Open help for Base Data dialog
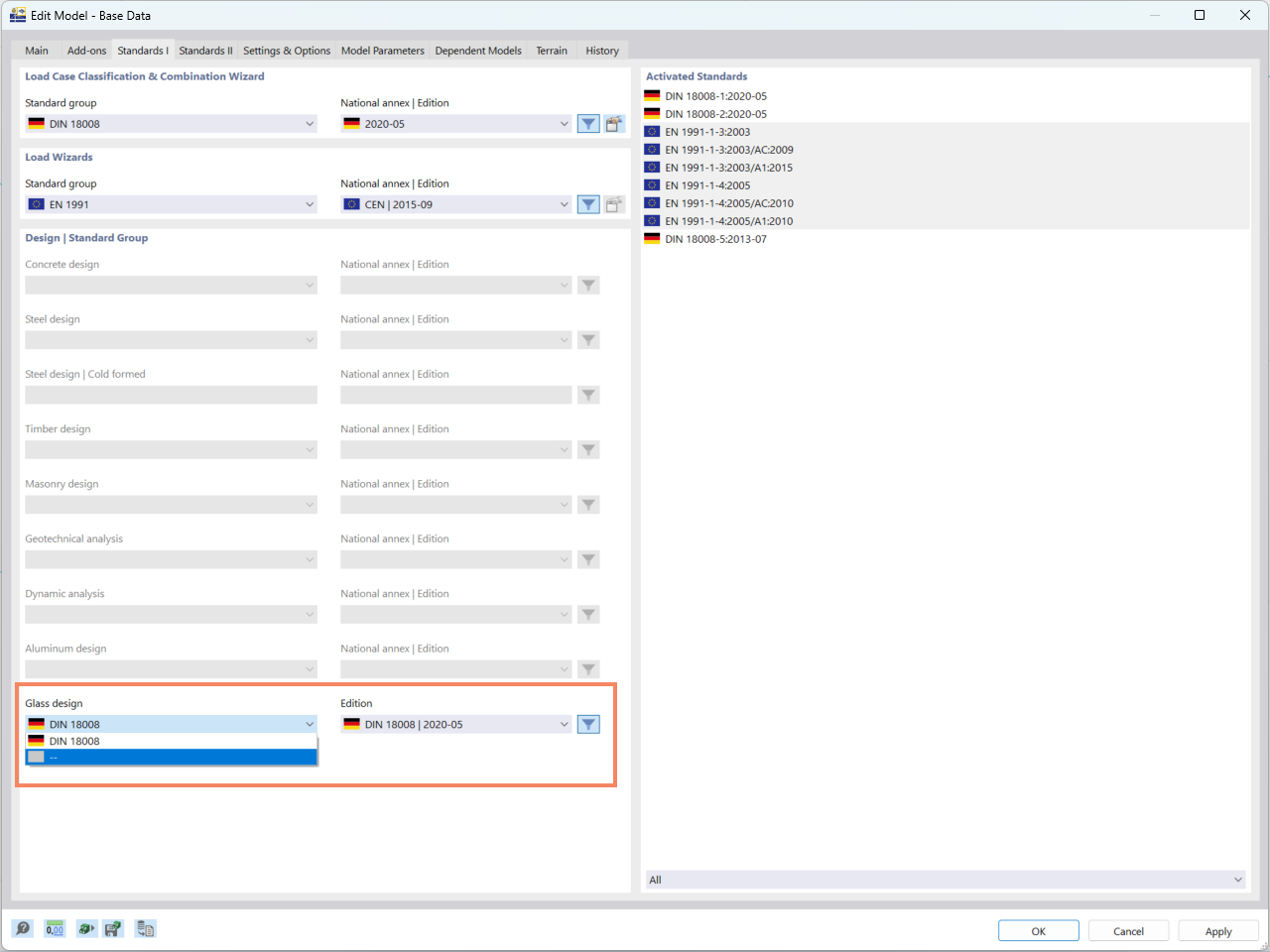This screenshot has width=1270, height=952. point(22,928)
